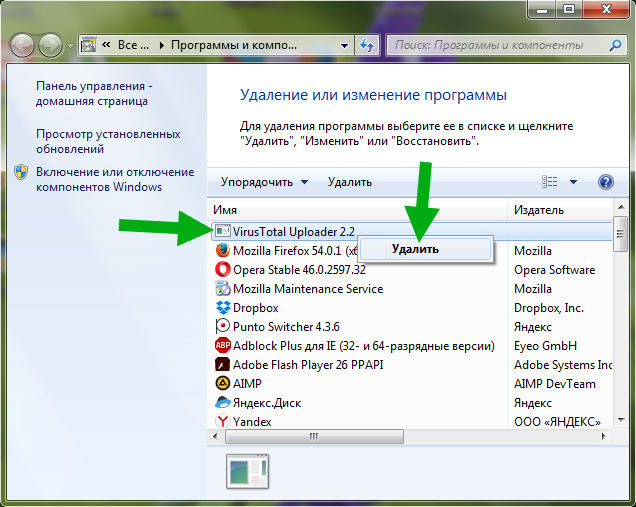Select 'Opera Stable 46.0.2597.32' entry
Image resolution: width=636 pixels, height=507 pixels.
pos(299,270)
